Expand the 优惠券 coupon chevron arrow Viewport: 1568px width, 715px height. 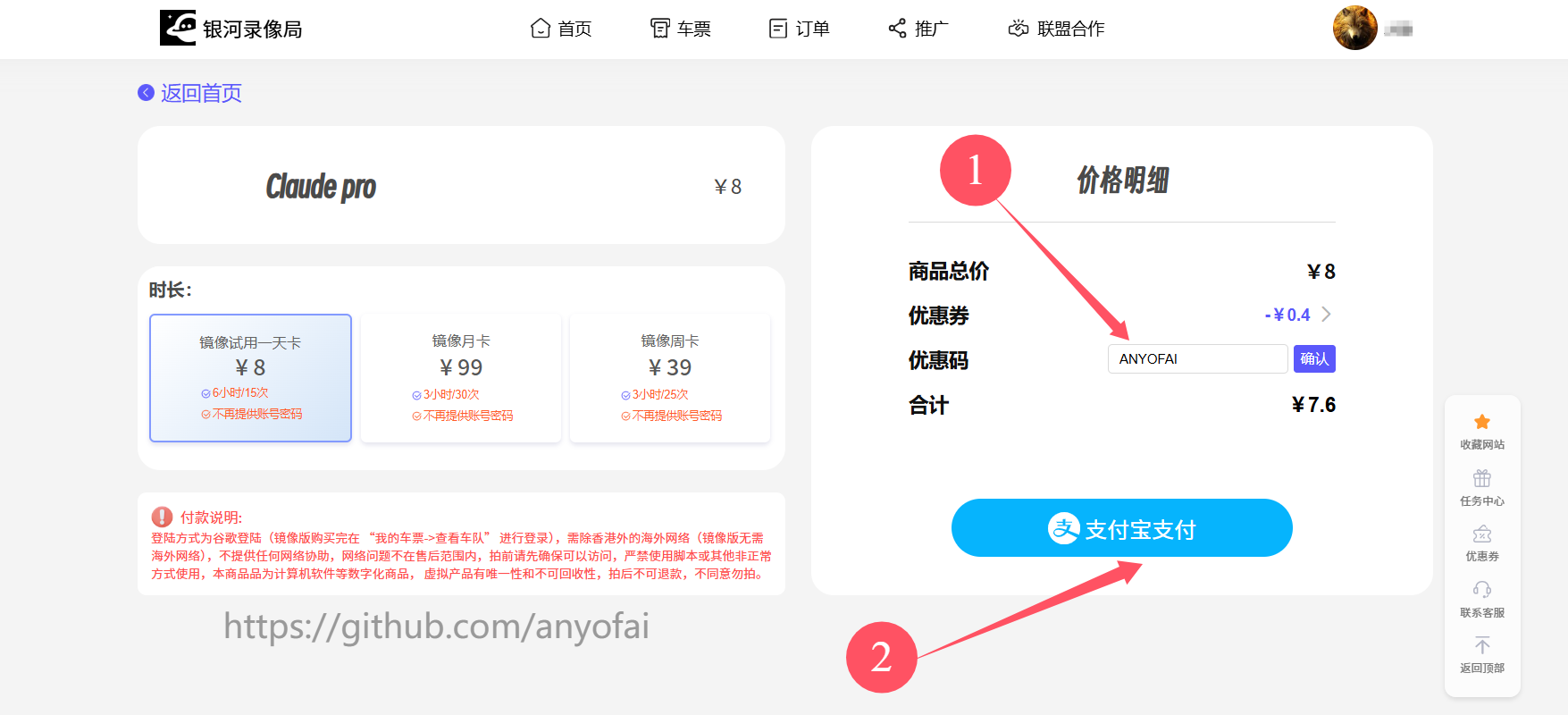[x=1326, y=315]
